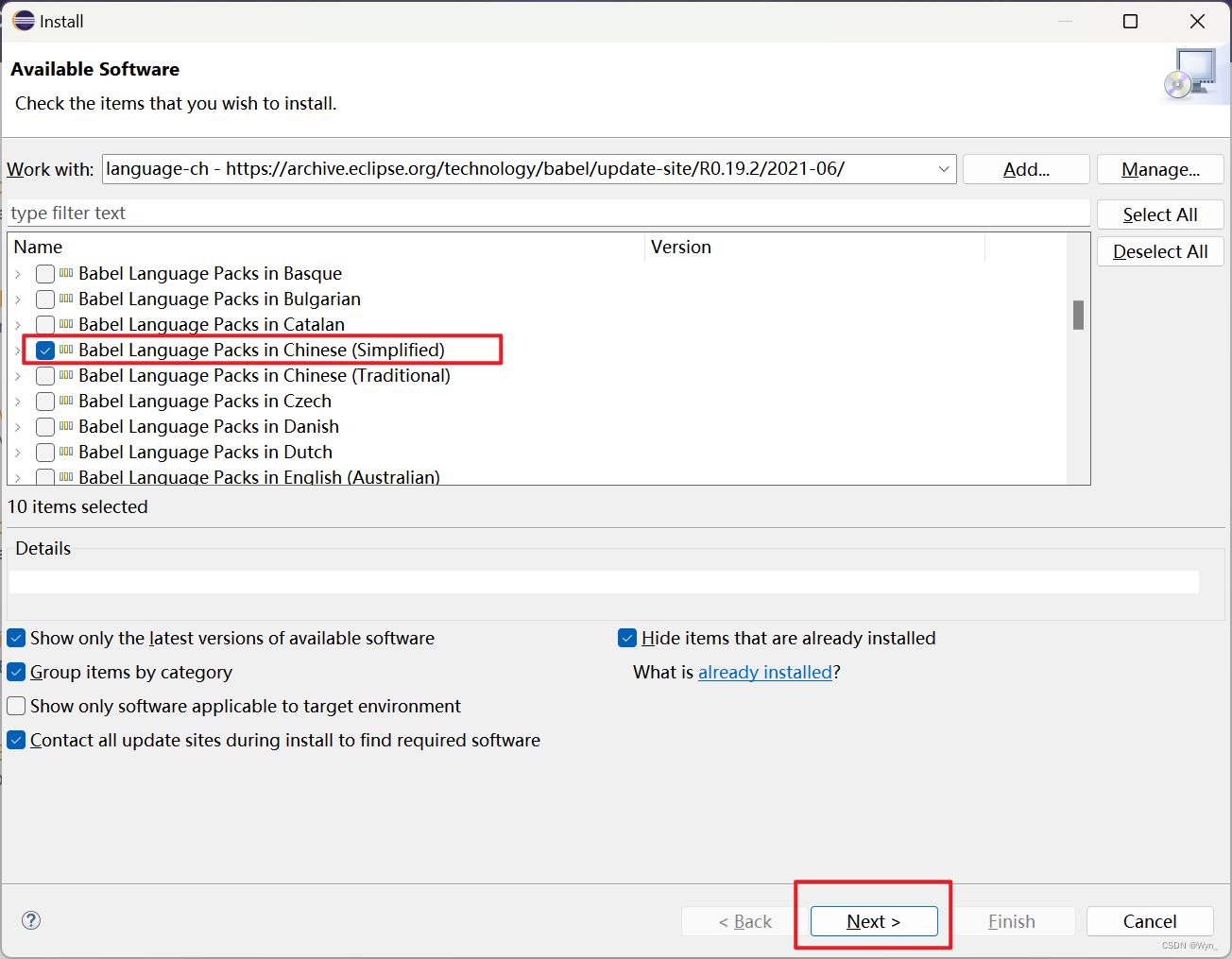Click the Bulgarian language pack category icon
This screenshot has width=1232, height=959.
(x=66, y=299)
